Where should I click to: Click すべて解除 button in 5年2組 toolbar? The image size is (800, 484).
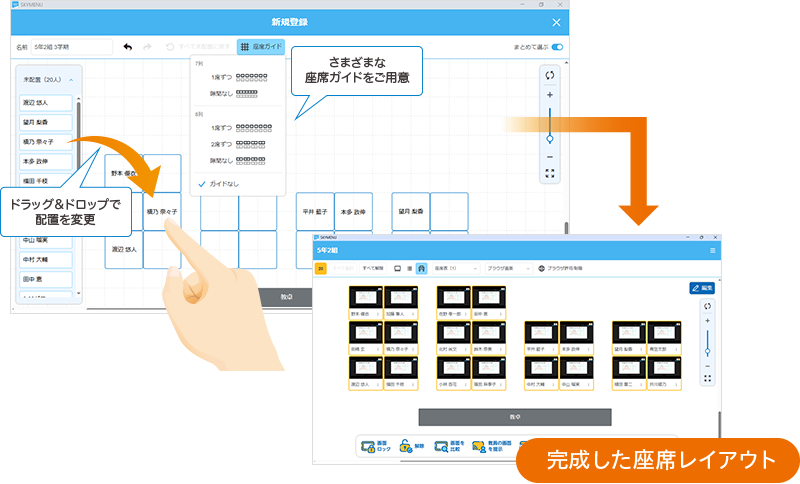(372, 268)
